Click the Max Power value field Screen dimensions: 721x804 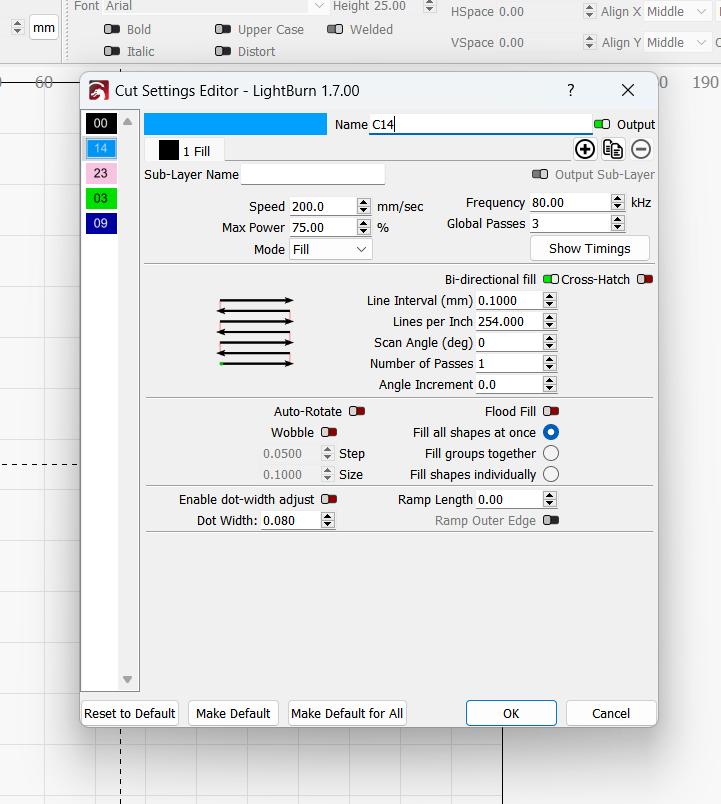(324, 228)
